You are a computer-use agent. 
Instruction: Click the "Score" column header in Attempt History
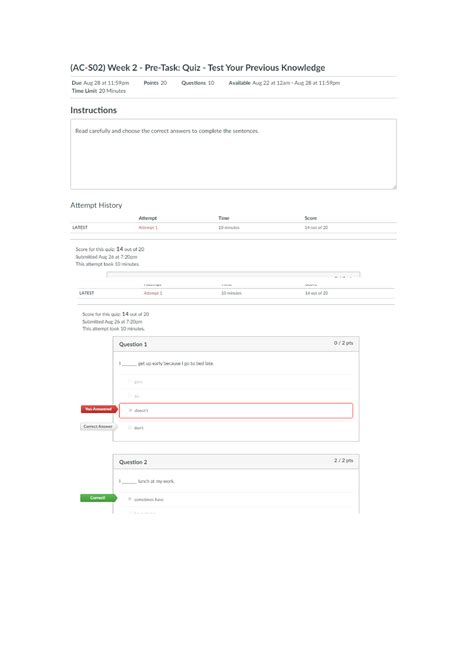tap(311, 218)
